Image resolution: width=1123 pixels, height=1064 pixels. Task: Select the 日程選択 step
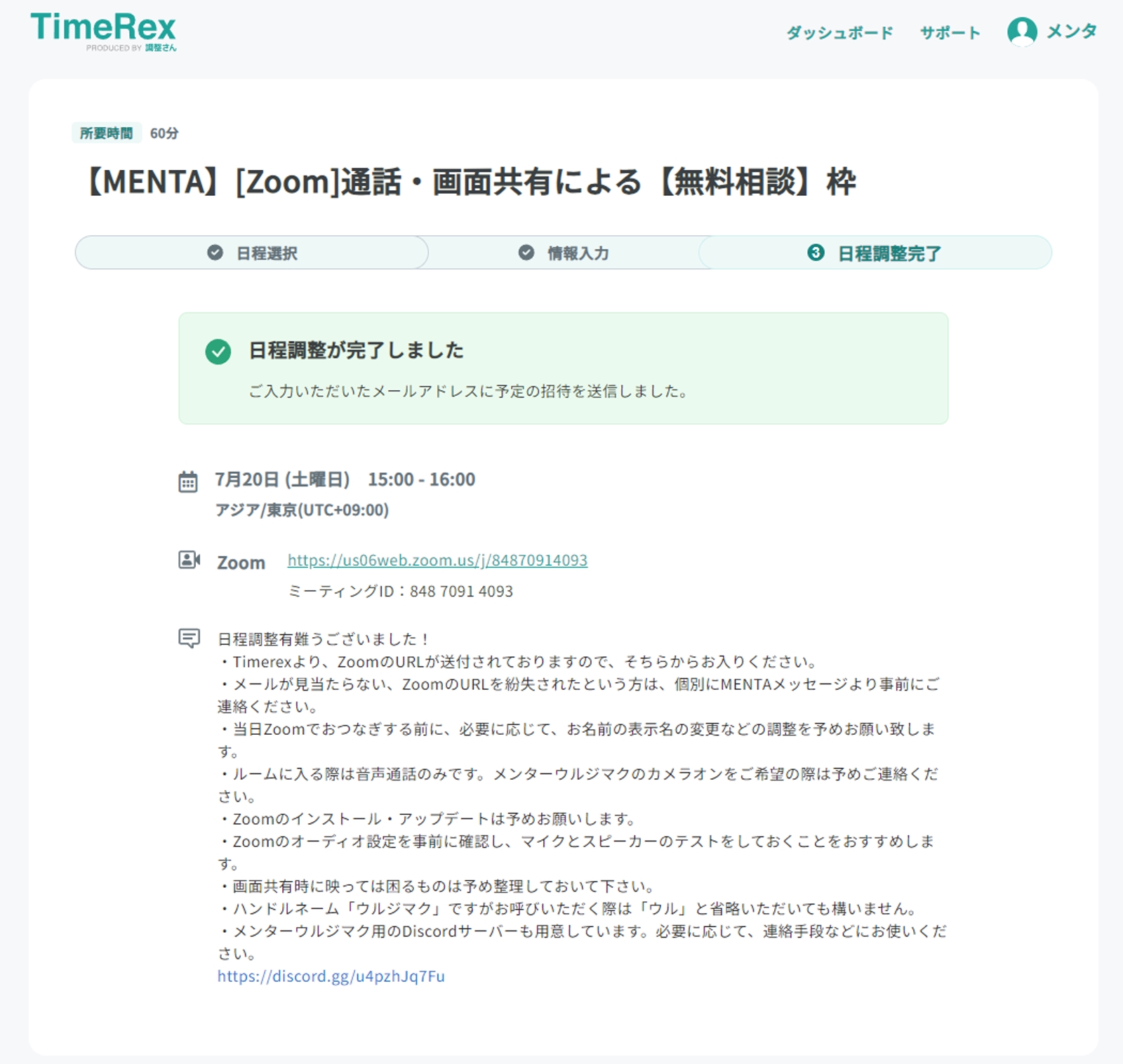click(252, 253)
